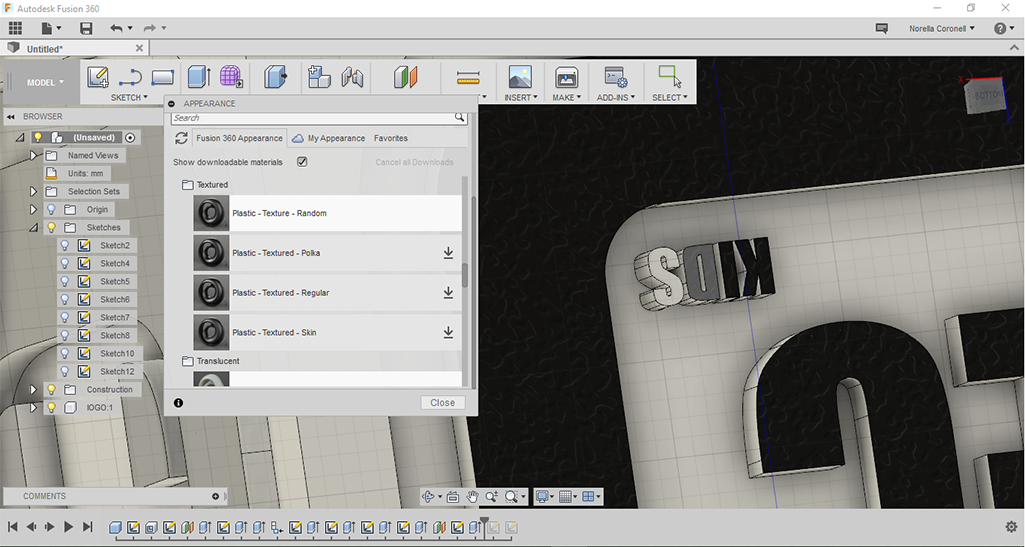Open the MAKE dropdown menu
Image resolution: width=1025 pixels, height=547 pixels.
point(566,97)
